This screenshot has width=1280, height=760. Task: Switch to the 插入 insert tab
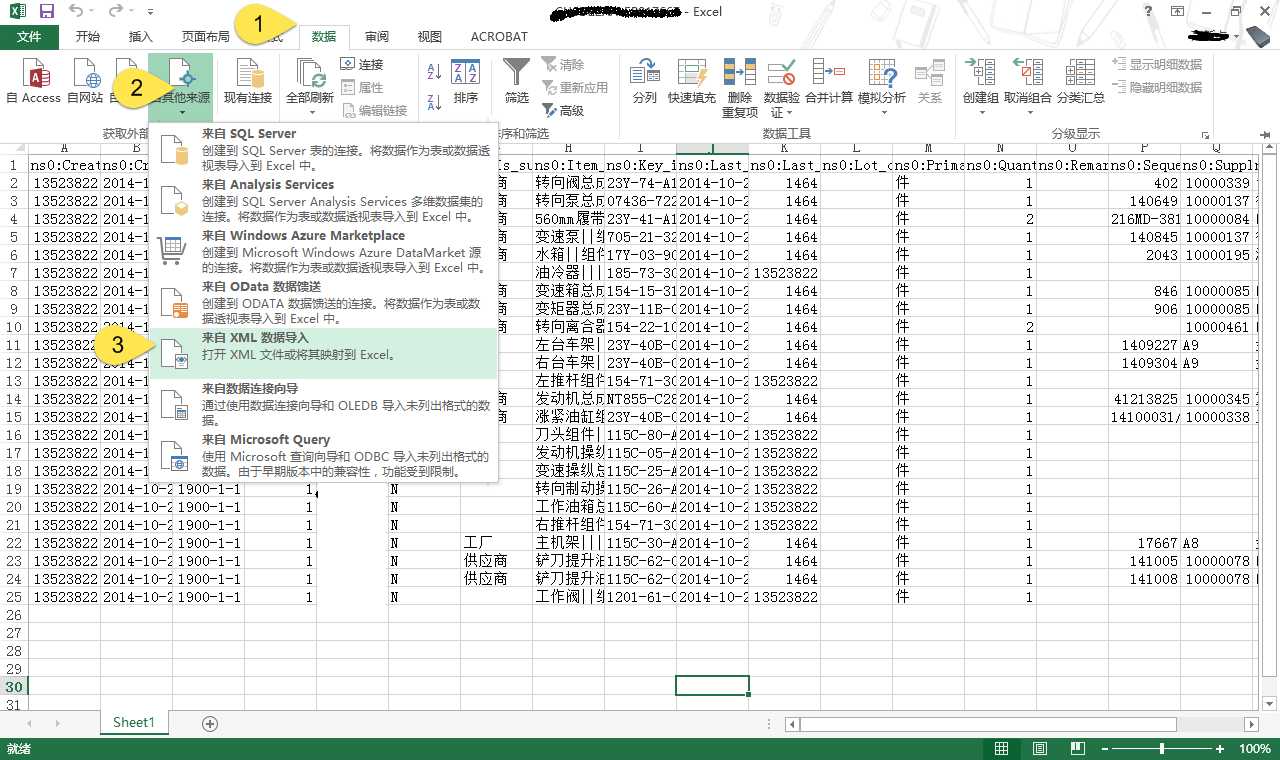click(x=141, y=37)
